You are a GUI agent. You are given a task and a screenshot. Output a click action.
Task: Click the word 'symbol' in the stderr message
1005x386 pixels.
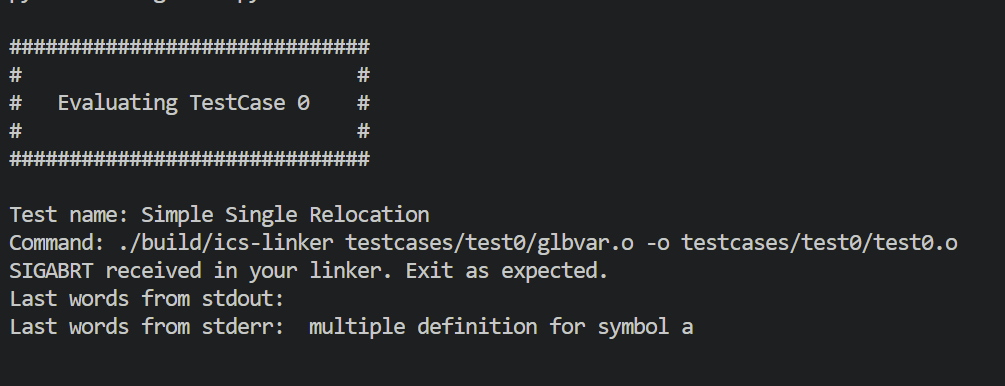pyautogui.click(x=633, y=328)
